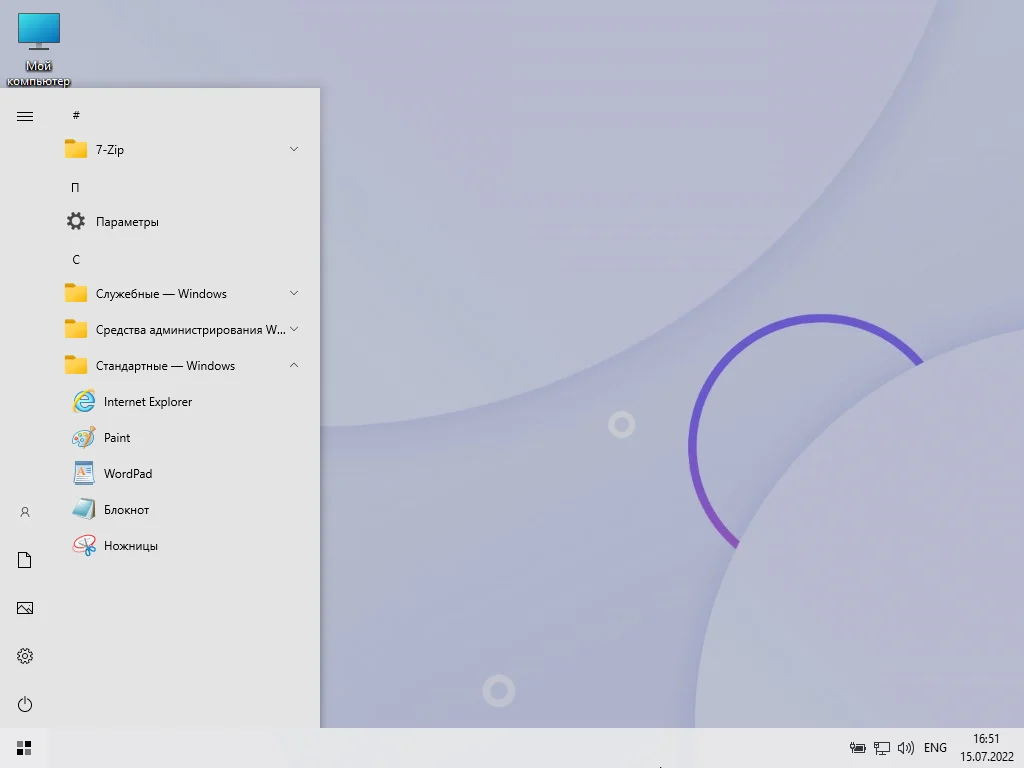Screen dimensions: 1024x768
Task: Click the П letter header
Action: (x=75, y=187)
